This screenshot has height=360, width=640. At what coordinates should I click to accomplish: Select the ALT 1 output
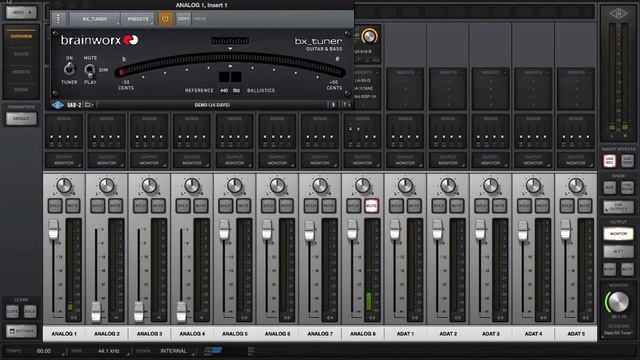coord(618,252)
